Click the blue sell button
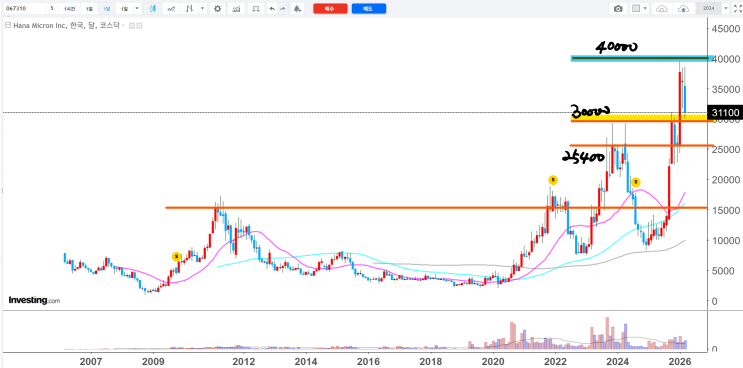This screenshot has width=743, height=368. [369, 9]
